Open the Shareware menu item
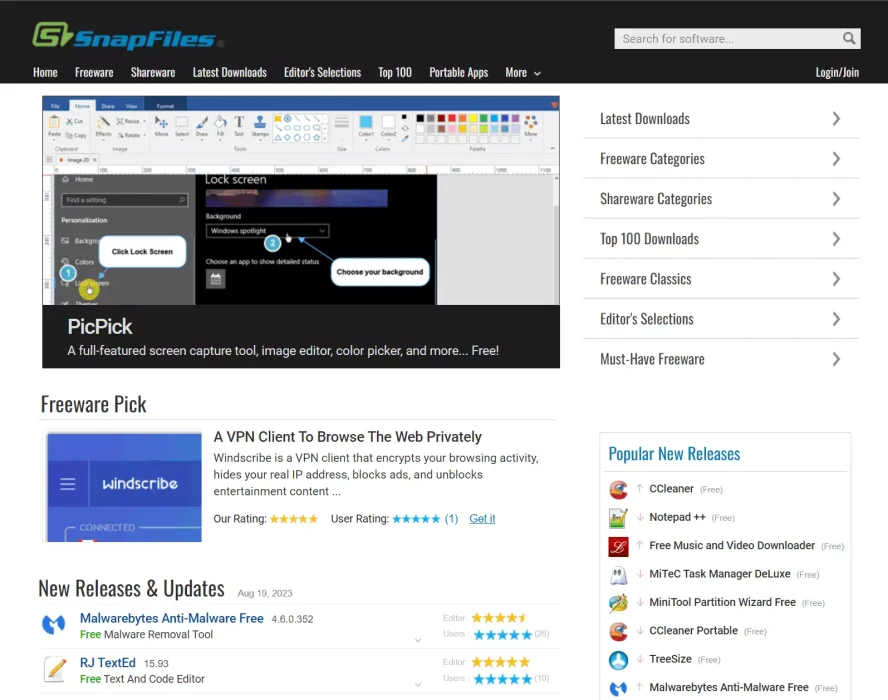The width and height of the screenshot is (888, 700). click(153, 72)
